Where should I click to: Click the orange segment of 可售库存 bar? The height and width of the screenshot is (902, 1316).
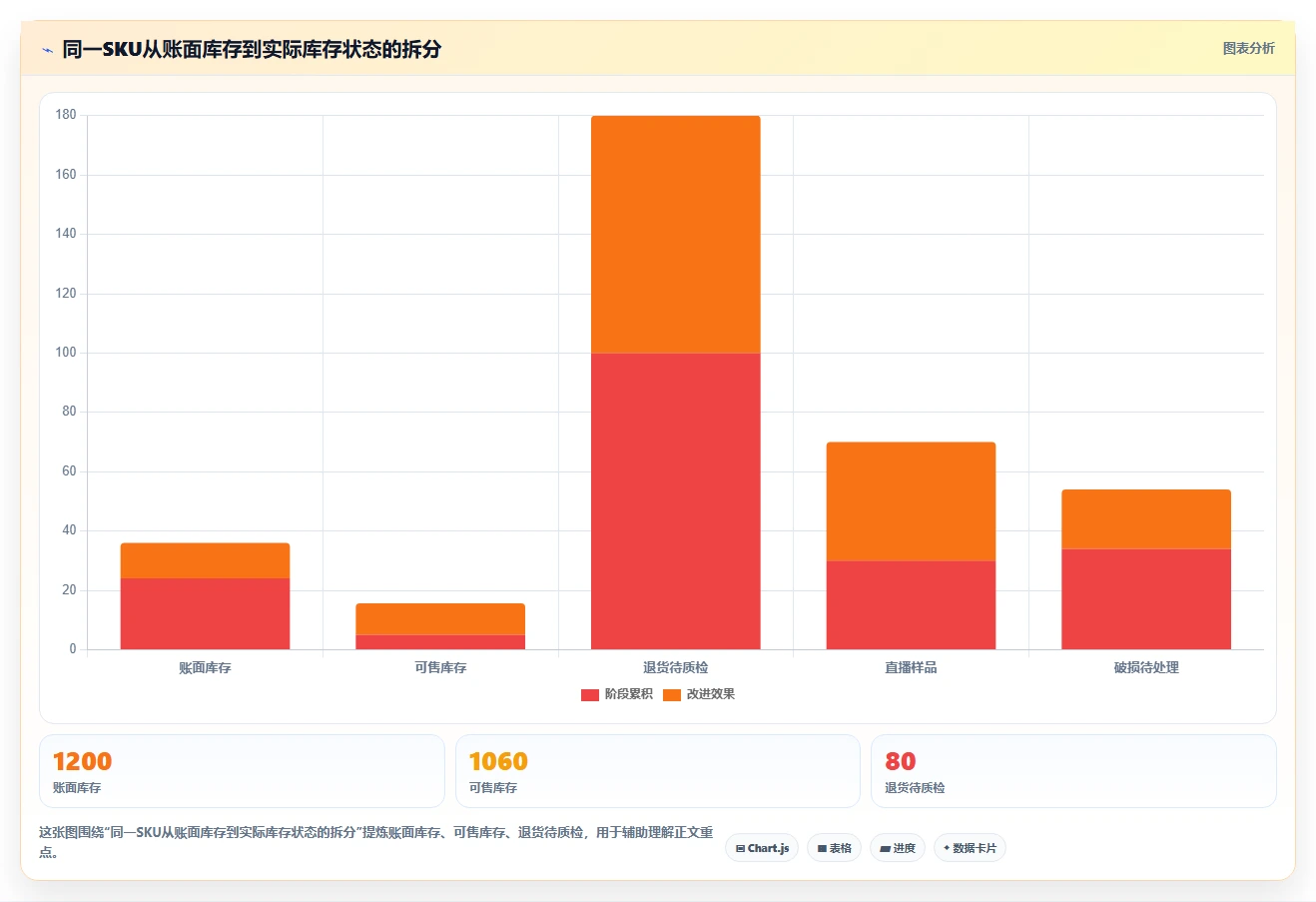coord(440,619)
